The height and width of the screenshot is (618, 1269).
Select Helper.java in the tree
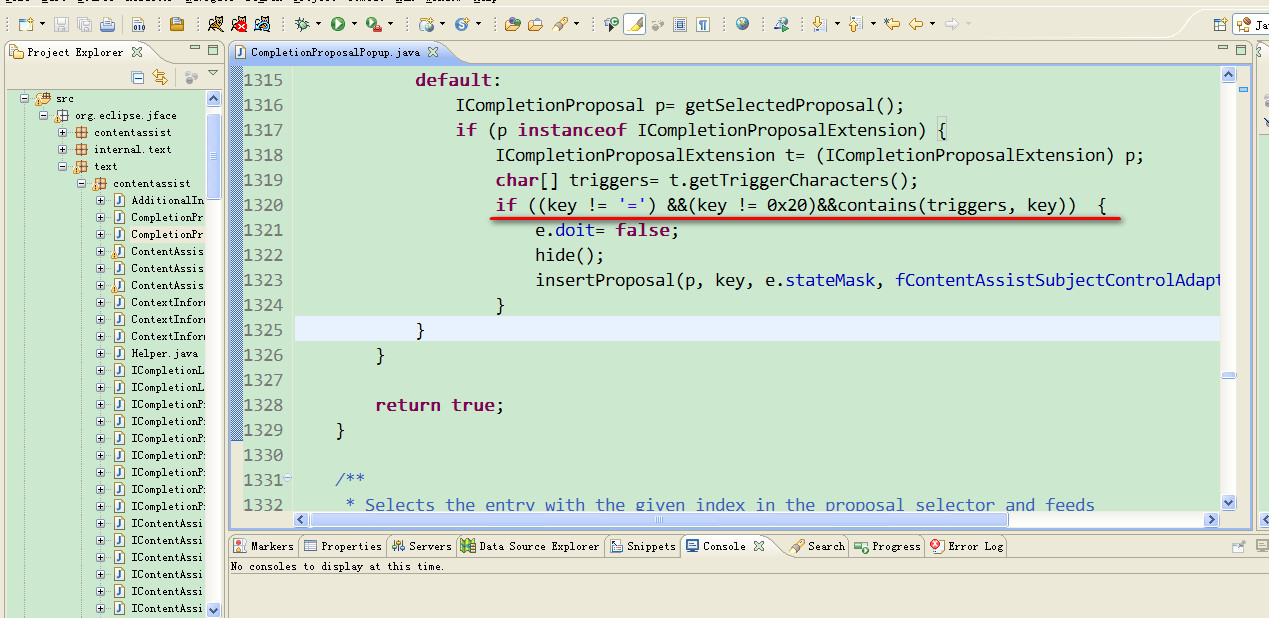[x=164, y=354]
